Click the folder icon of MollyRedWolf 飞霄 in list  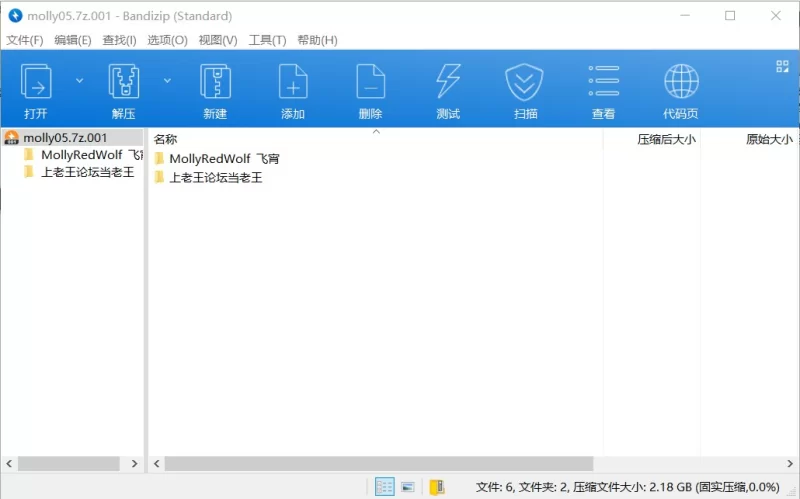point(159,158)
